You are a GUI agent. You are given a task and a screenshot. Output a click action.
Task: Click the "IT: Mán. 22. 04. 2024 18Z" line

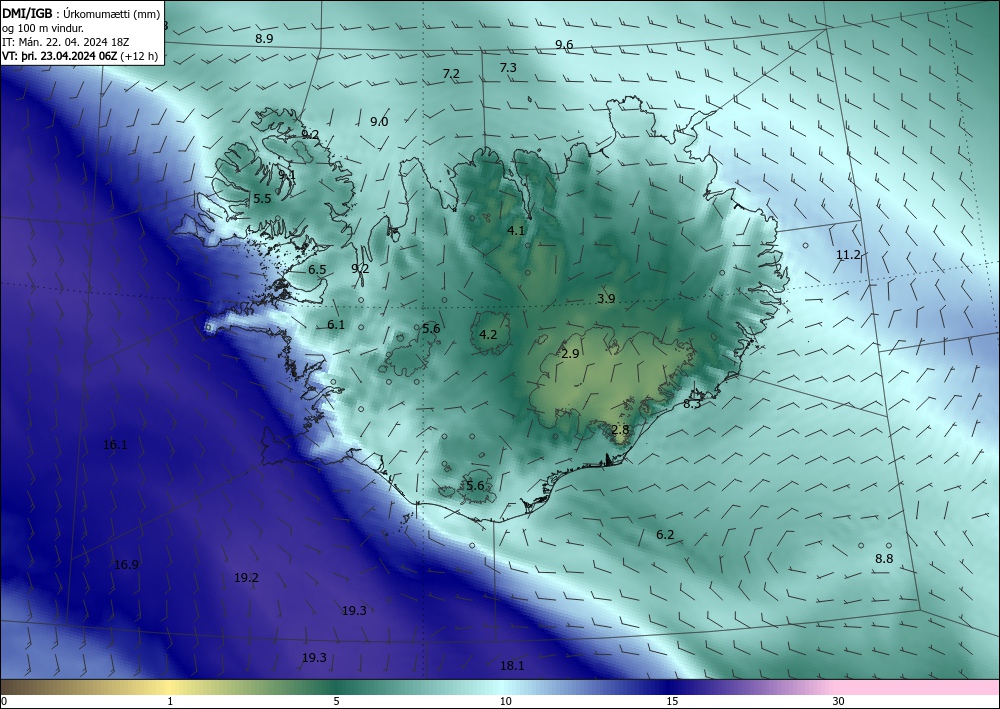[x=66, y=42]
